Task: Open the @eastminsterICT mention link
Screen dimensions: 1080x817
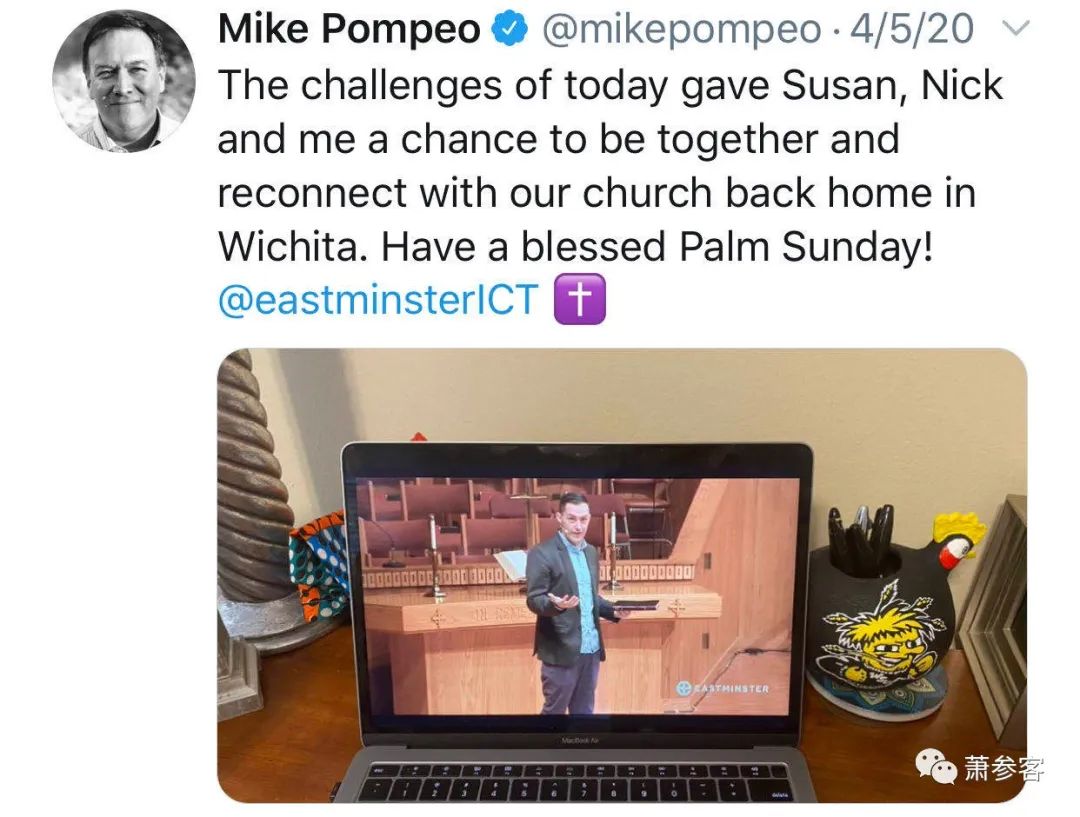Action: pyautogui.click(x=377, y=300)
